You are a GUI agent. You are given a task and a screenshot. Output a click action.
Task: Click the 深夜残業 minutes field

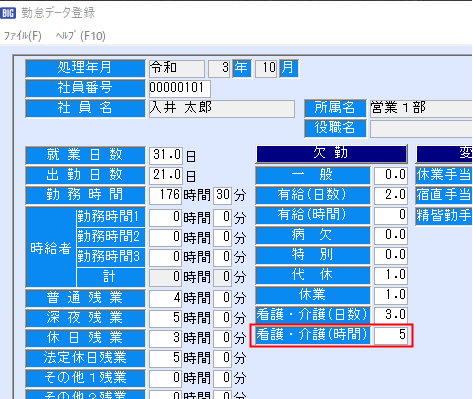[223, 318]
